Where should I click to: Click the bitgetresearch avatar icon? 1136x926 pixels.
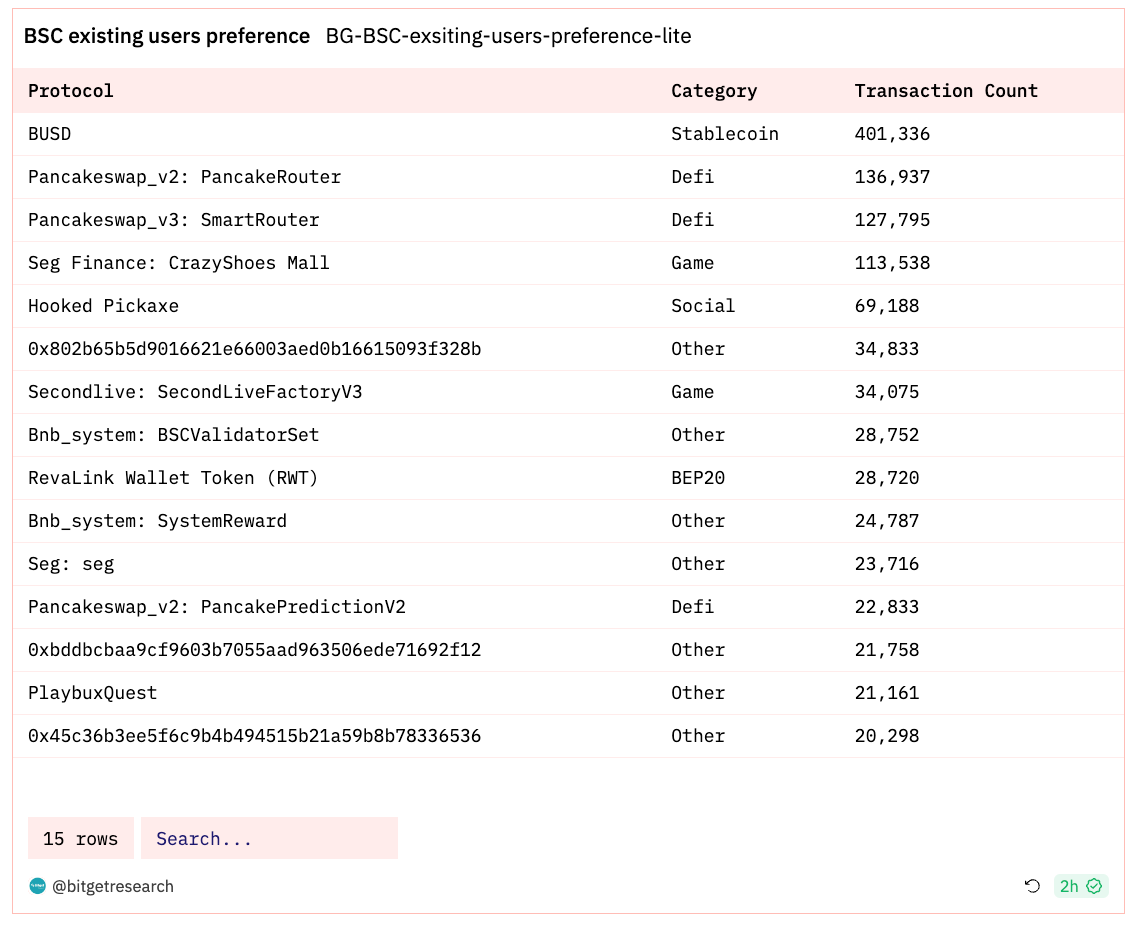point(37,886)
